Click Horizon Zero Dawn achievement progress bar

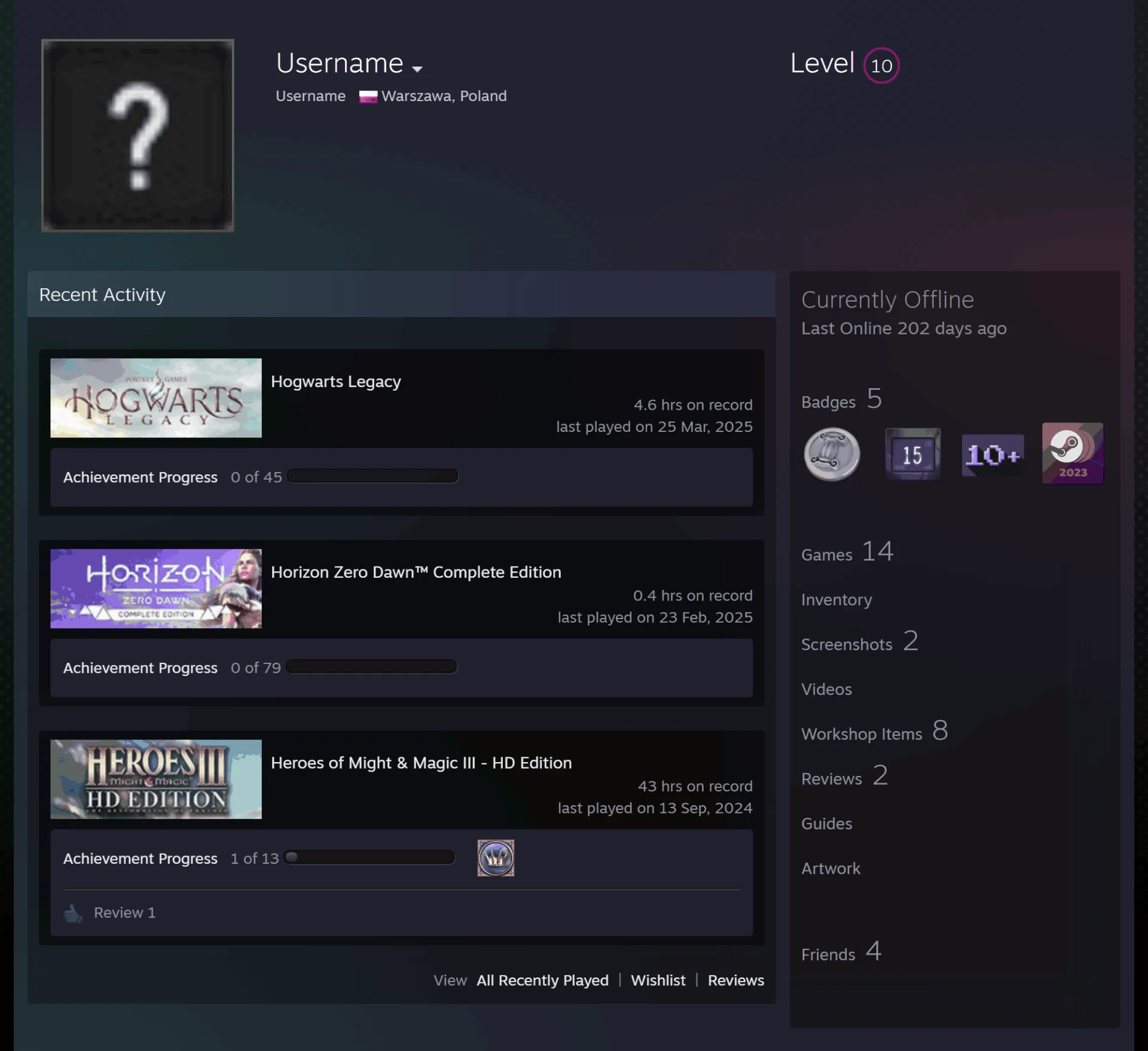coord(371,667)
